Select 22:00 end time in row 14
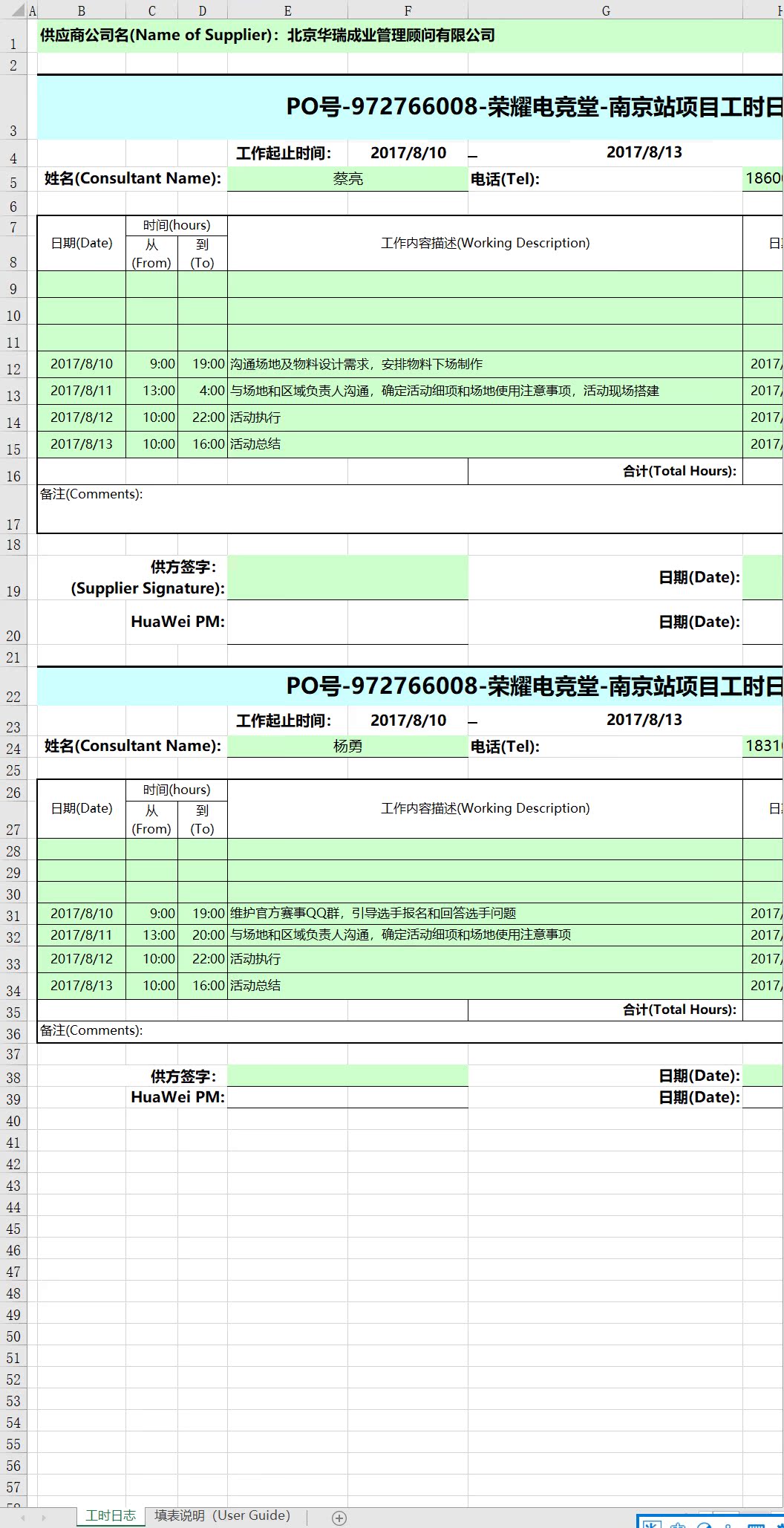This screenshot has height=1528, width=784. point(203,417)
